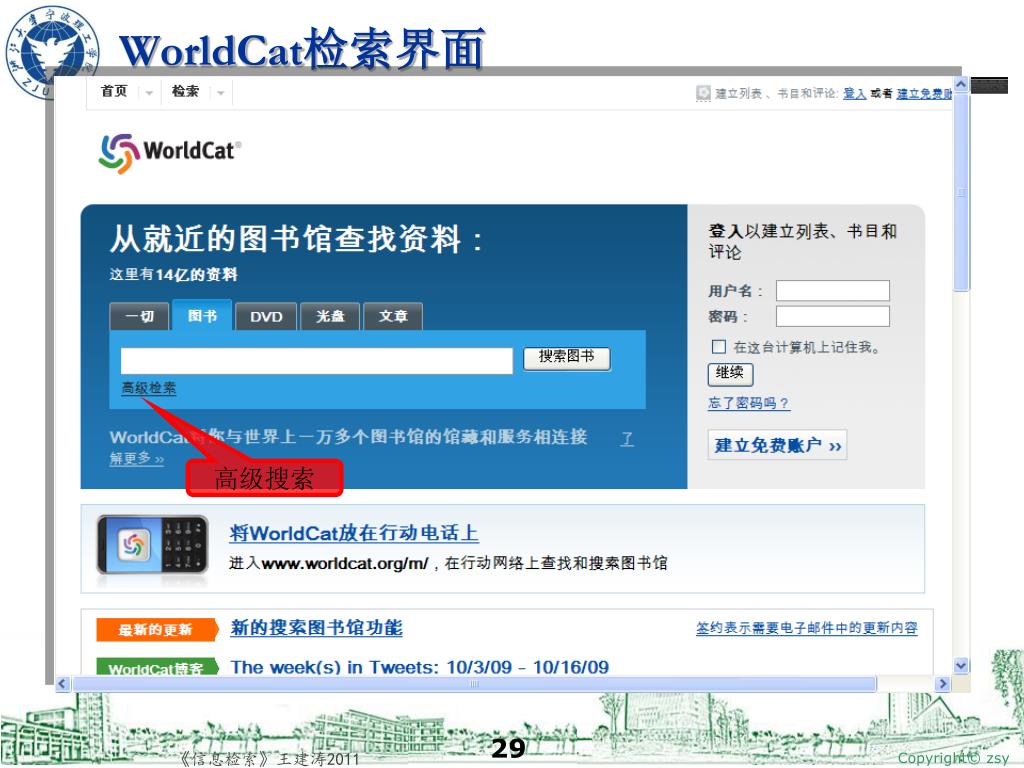Screen dimensions: 1024x768
Task: Click the WorldCat博客 green label
Action: (155, 667)
